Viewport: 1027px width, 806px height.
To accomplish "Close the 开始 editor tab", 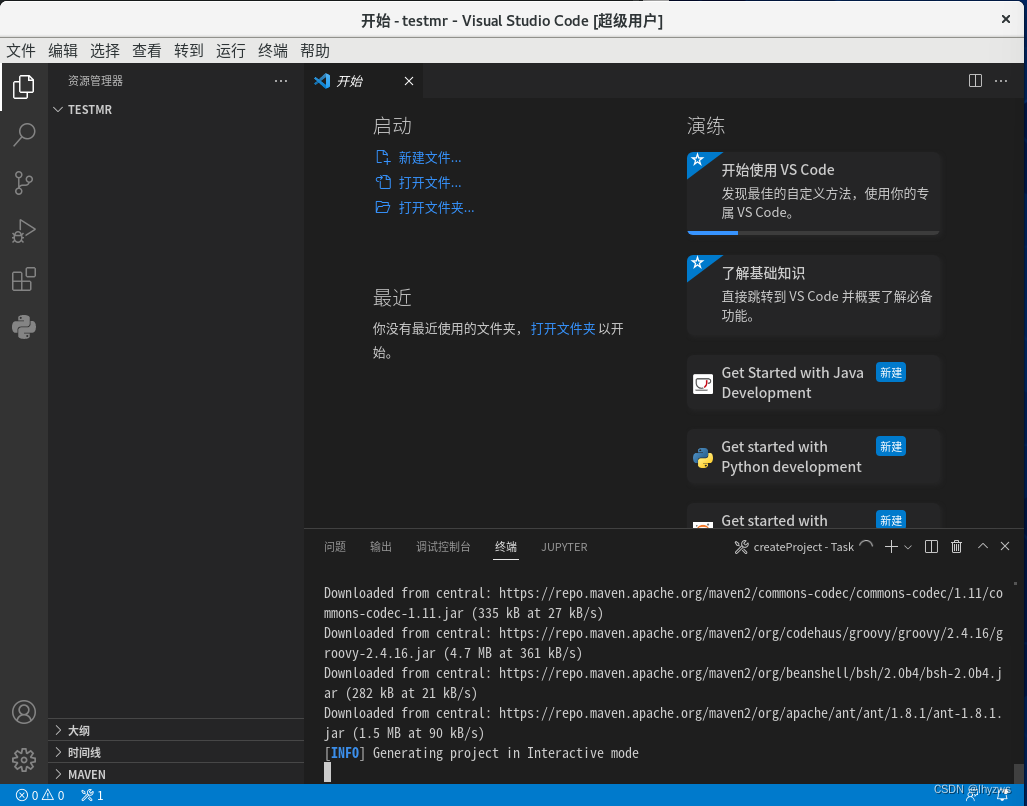I will pyautogui.click(x=409, y=81).
